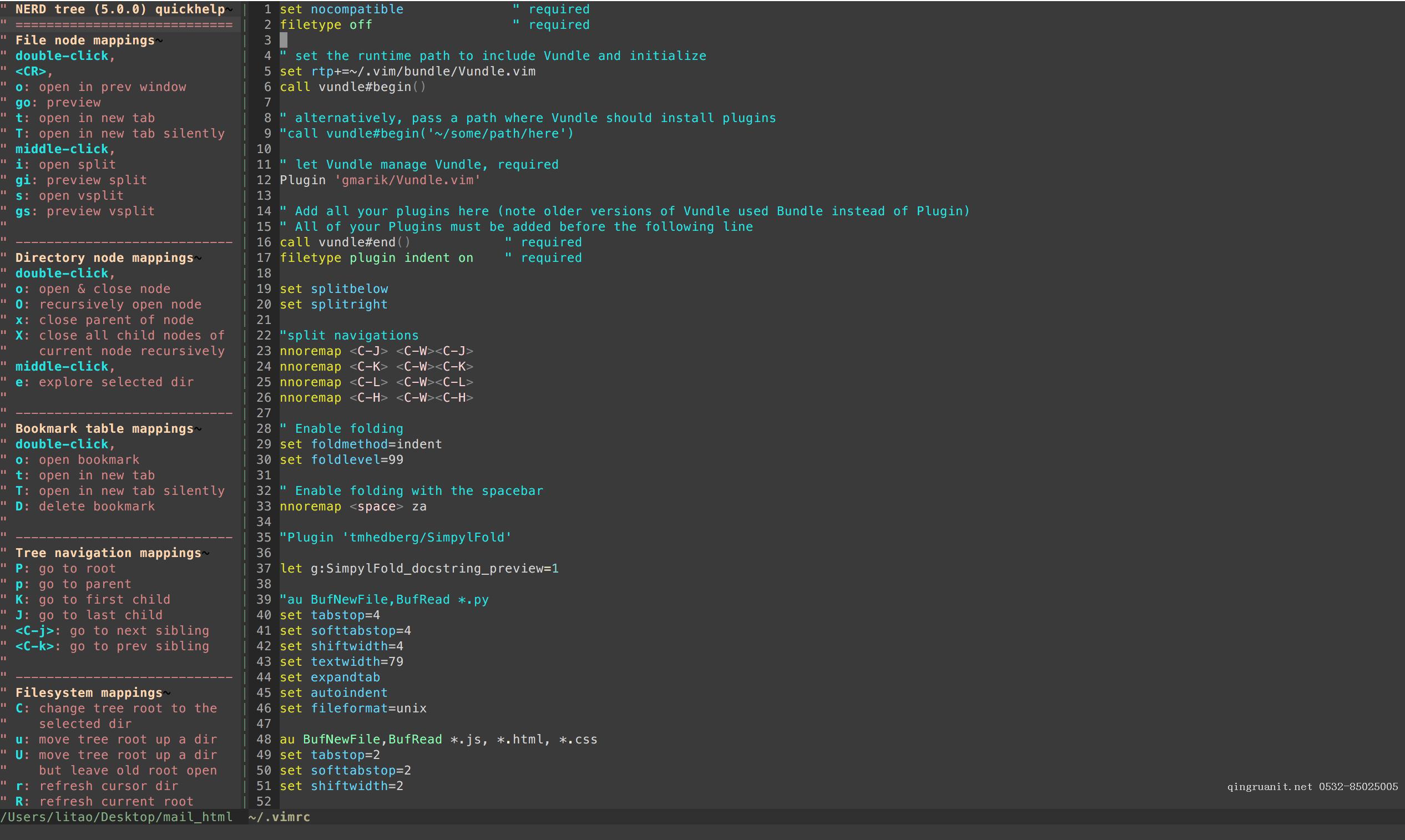Viewport: 1405px width, 840px height.
Task: Click the Tree navigation mappings heading
Action: pos(108,553)
